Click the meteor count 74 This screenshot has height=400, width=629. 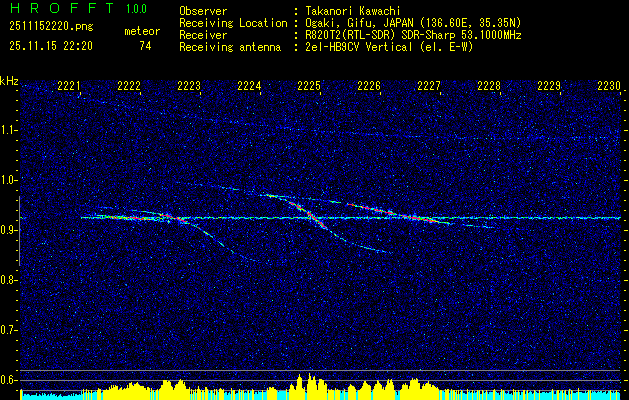tap(145, 46)
